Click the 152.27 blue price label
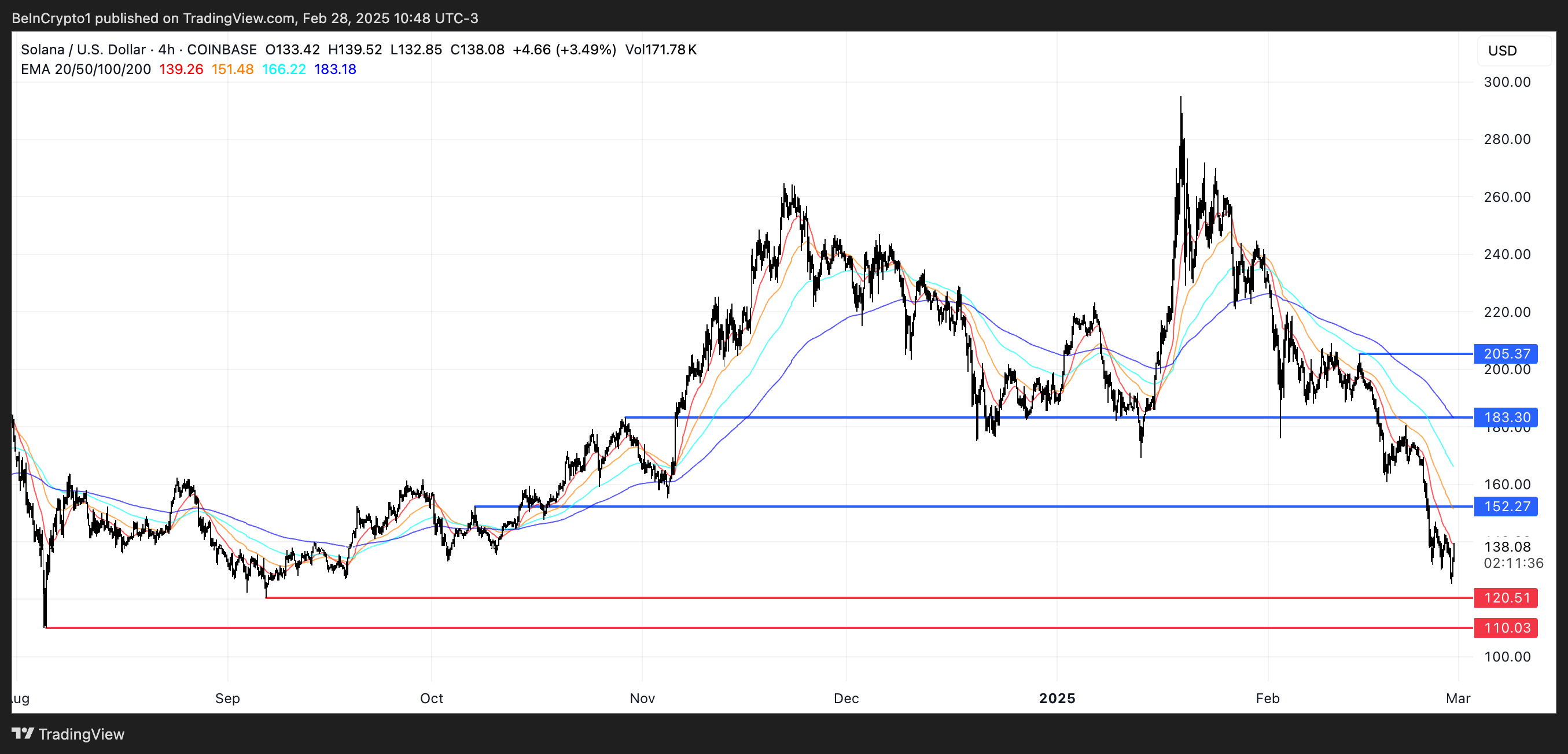Viewport: 1568px width, 754px height. pos(1506,506)
